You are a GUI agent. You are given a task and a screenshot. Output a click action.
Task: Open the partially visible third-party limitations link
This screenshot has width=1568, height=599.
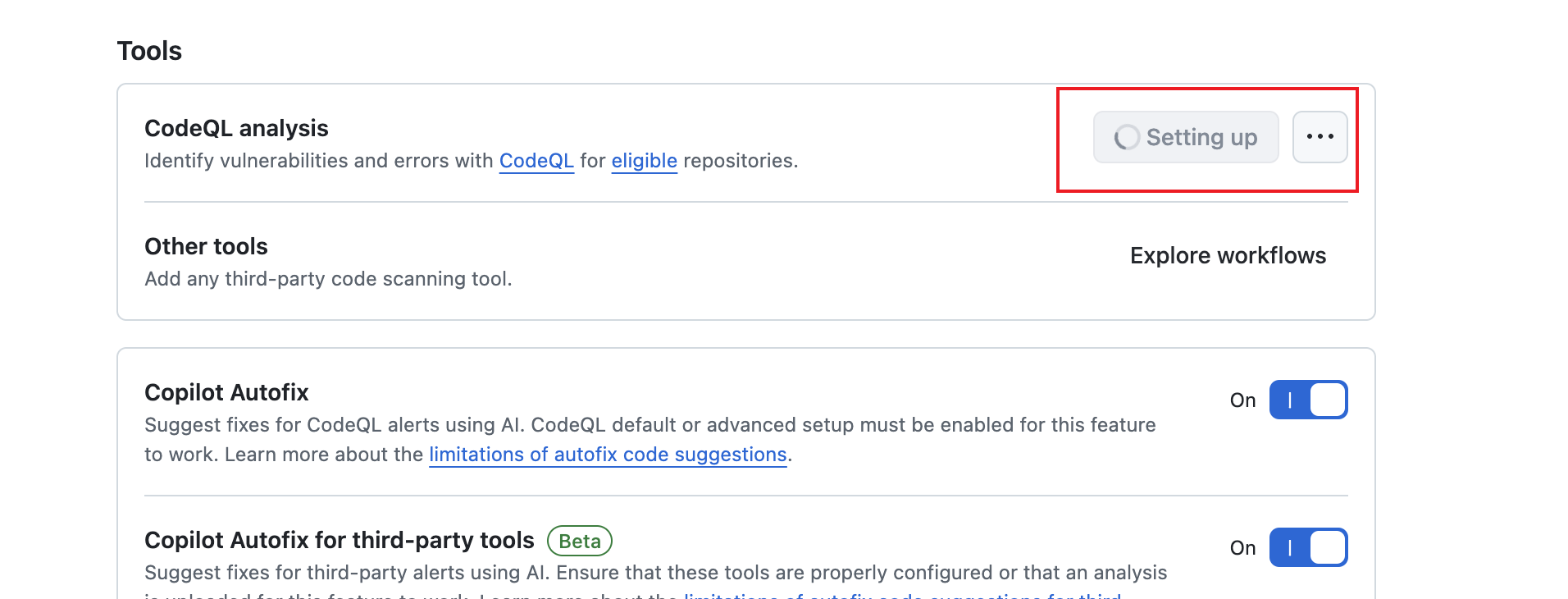coord(902,594)
